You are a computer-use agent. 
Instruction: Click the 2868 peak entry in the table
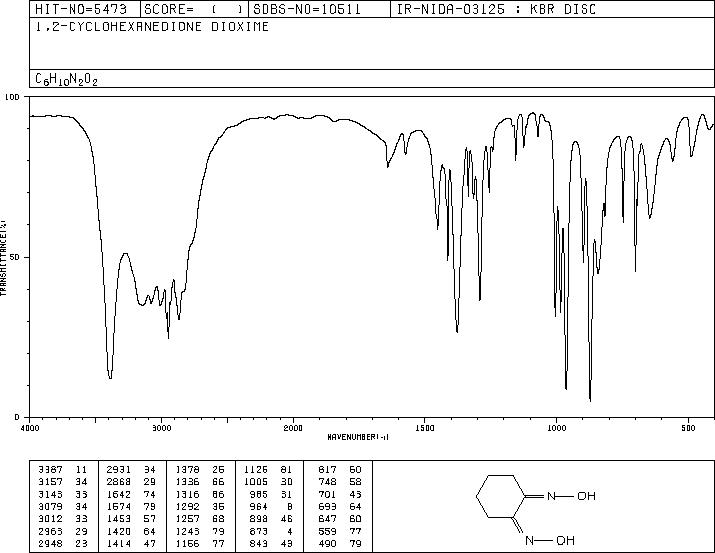pos(131,481)
